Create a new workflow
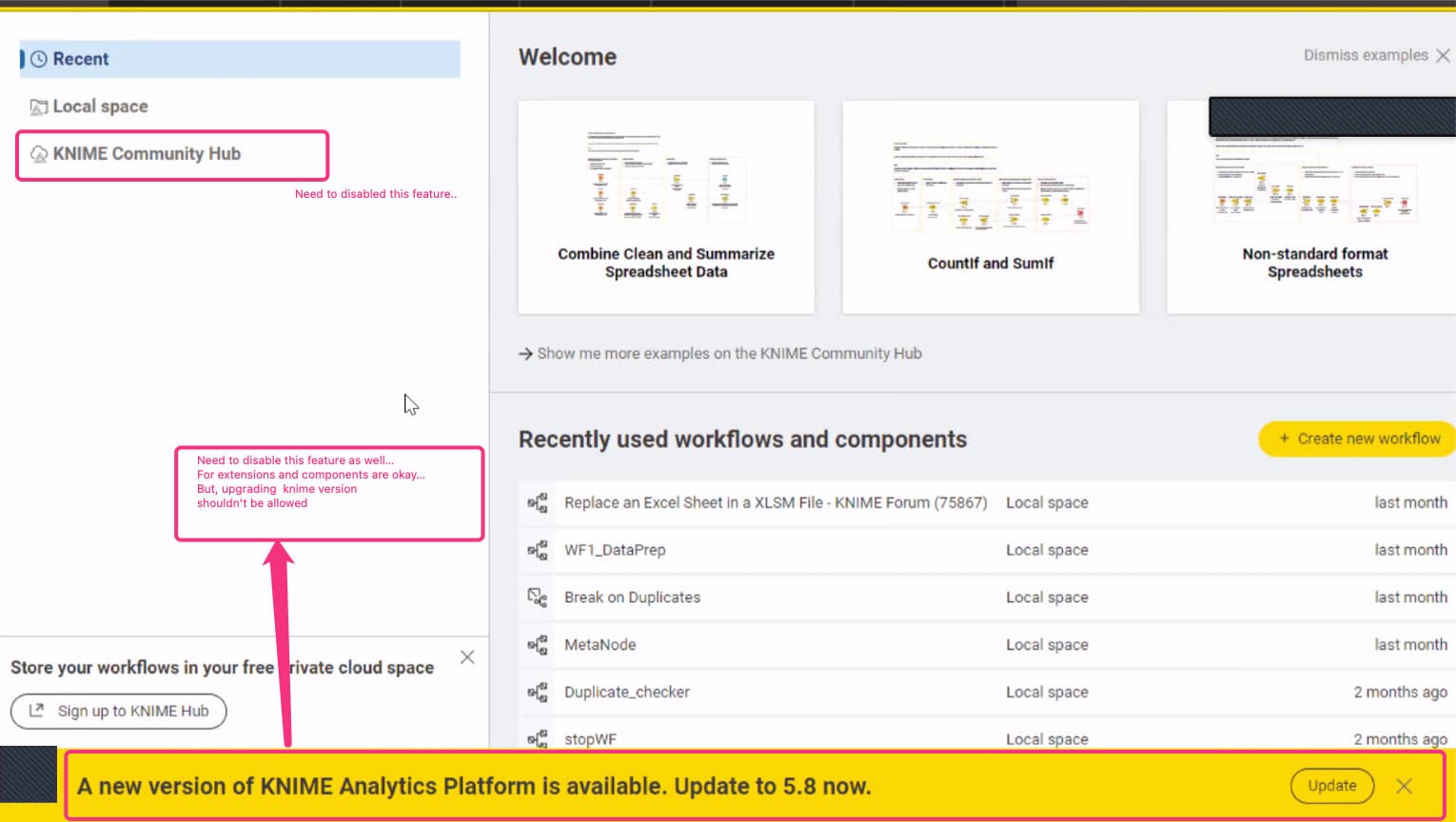The height and width of the screenshot is (822, 1456). pyautogui.click(x=1358, y=439)
